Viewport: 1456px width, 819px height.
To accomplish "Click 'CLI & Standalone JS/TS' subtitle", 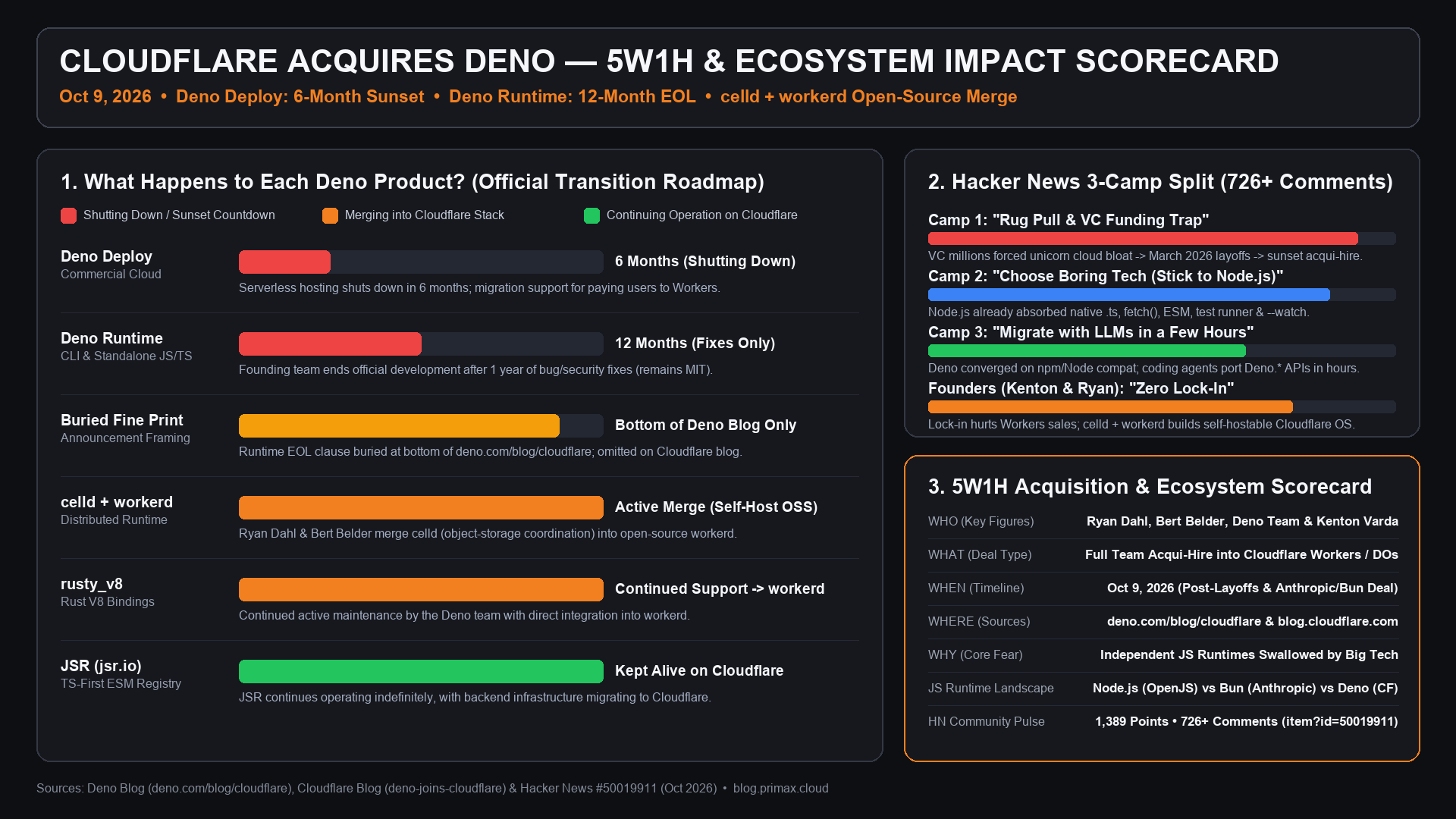I will (x=127, y=356).
